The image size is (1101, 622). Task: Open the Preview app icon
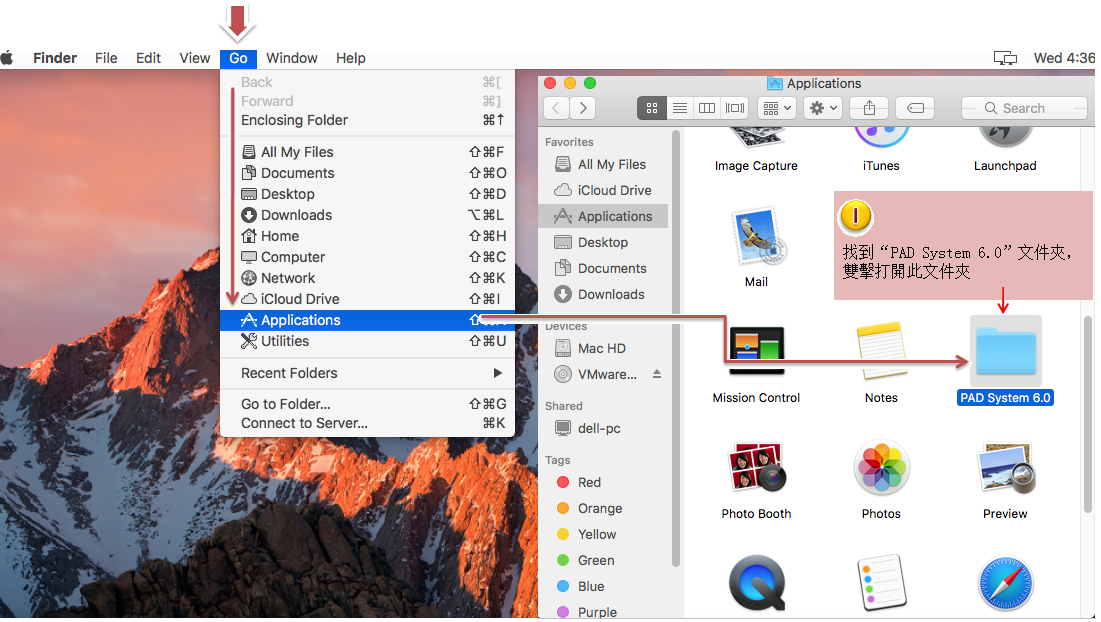pos(1006,468)
